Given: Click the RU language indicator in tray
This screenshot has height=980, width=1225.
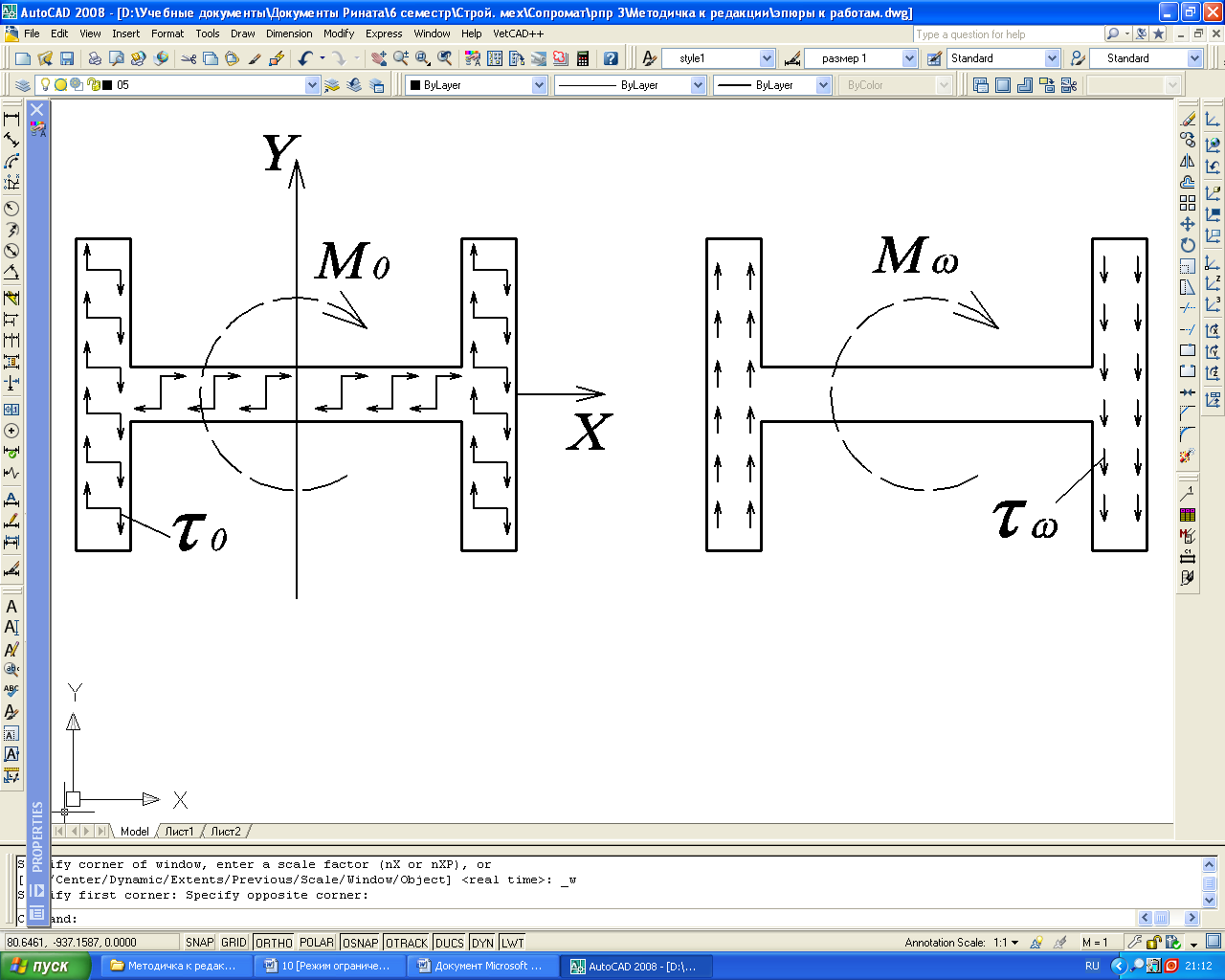Looking at the screenshot, I should 1092,966.
